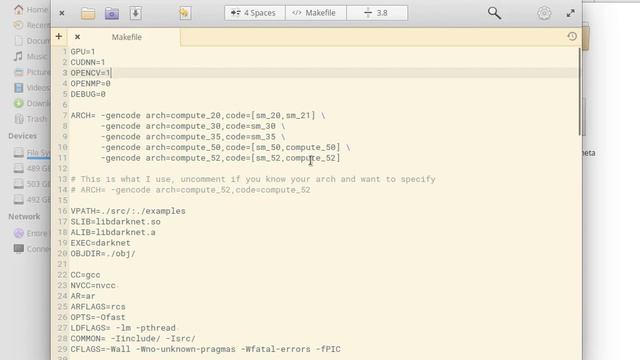Click the Devices section header
The width and height of the screenshot is (640, 360).
tap(22, 136)
